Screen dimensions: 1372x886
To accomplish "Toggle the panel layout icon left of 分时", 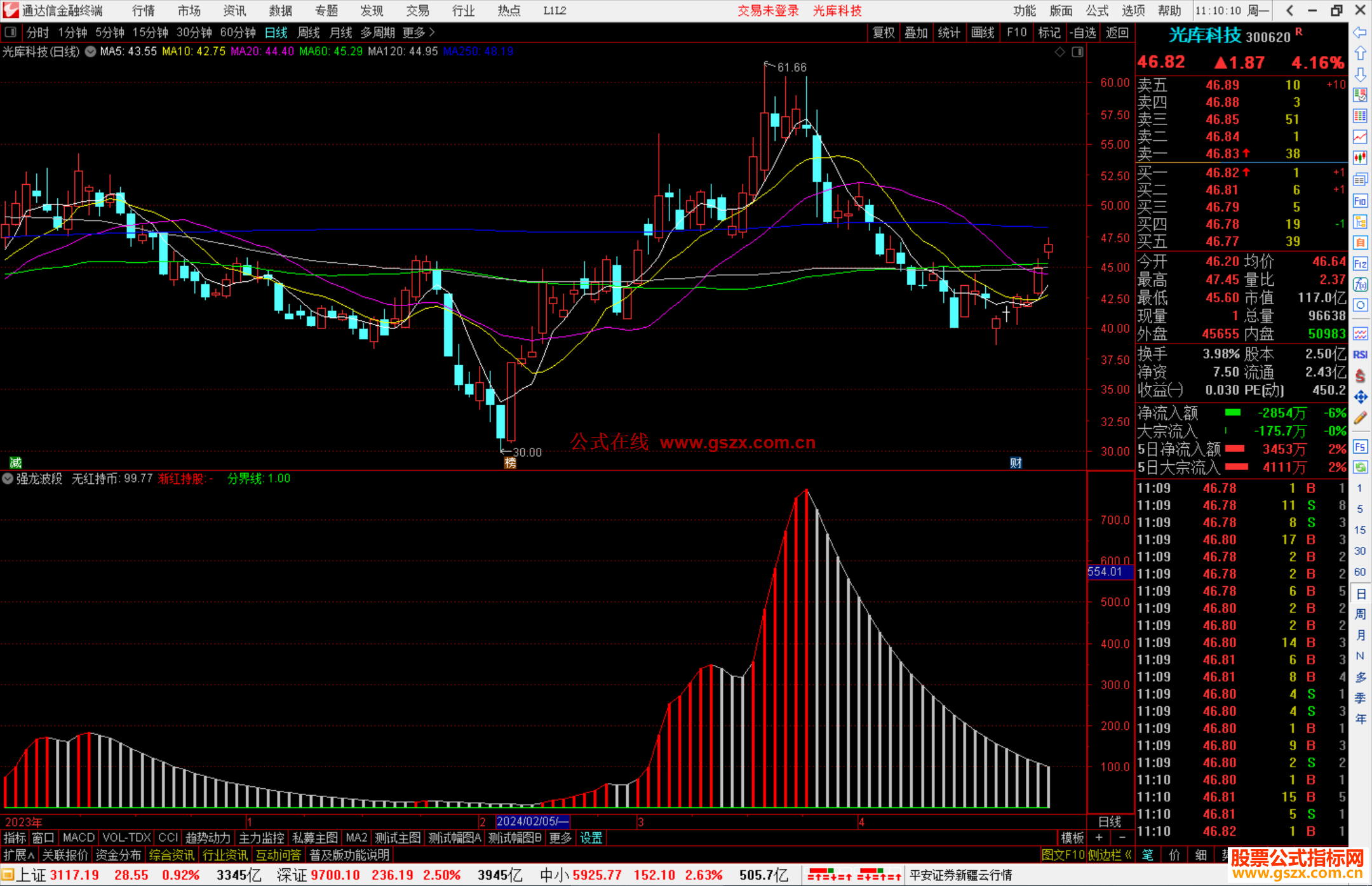I will click(11, 32).
